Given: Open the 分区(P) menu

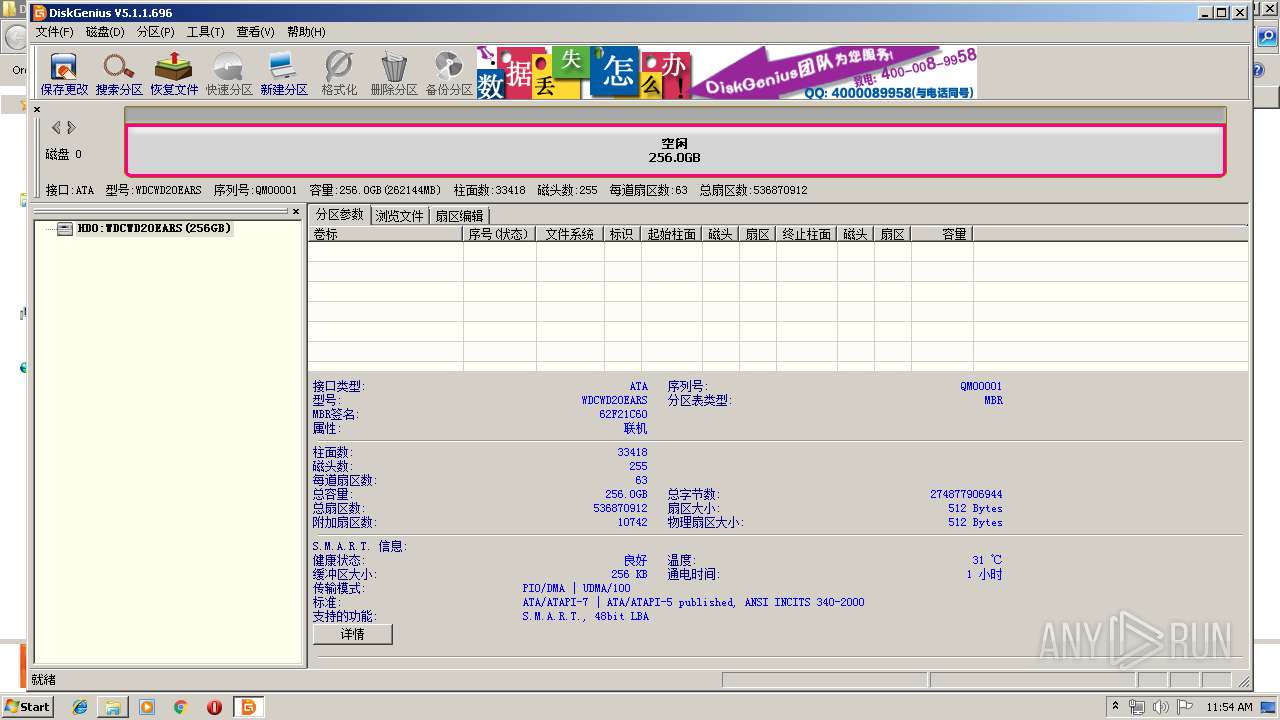Looking at the screenshot, I should tap(155, 32).
